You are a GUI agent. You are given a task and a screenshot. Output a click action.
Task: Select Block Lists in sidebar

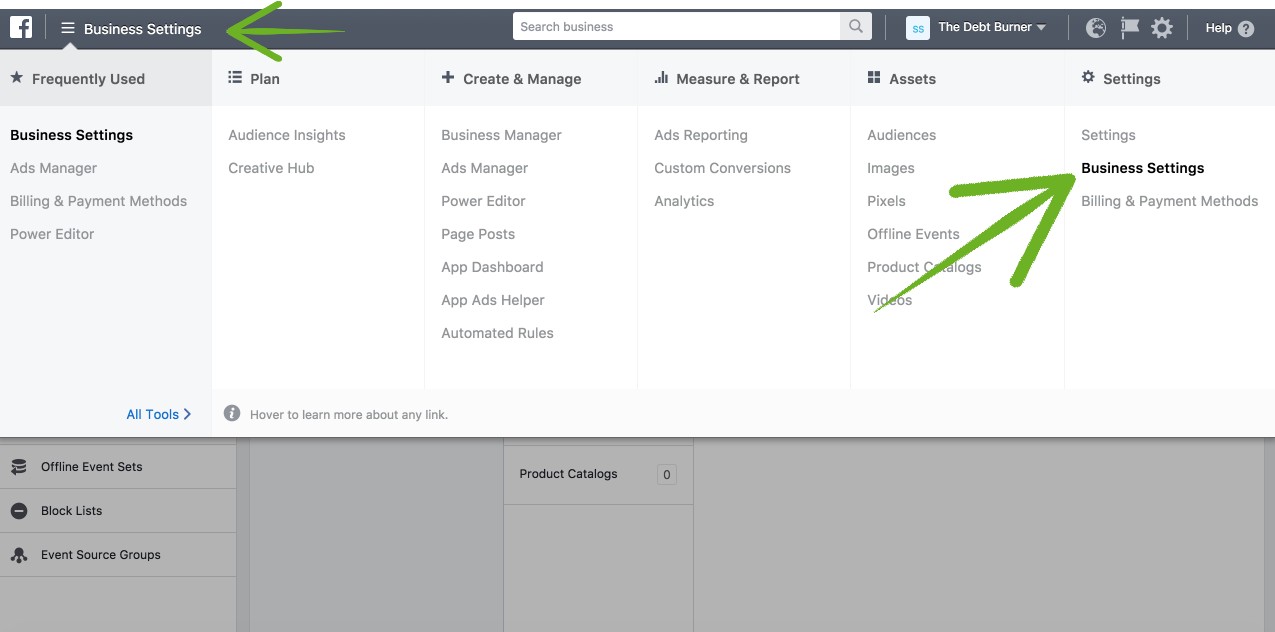[x=118, y=511]
